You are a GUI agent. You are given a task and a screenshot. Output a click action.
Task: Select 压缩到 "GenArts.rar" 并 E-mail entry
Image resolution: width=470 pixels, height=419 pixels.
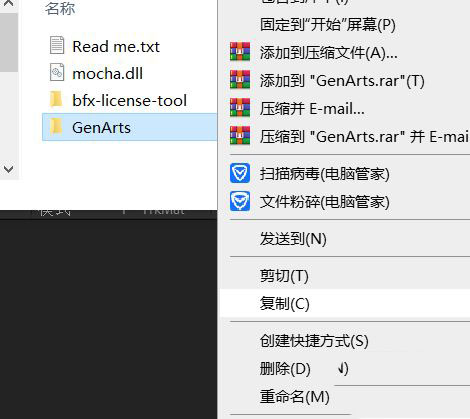[x=345, y=136]
